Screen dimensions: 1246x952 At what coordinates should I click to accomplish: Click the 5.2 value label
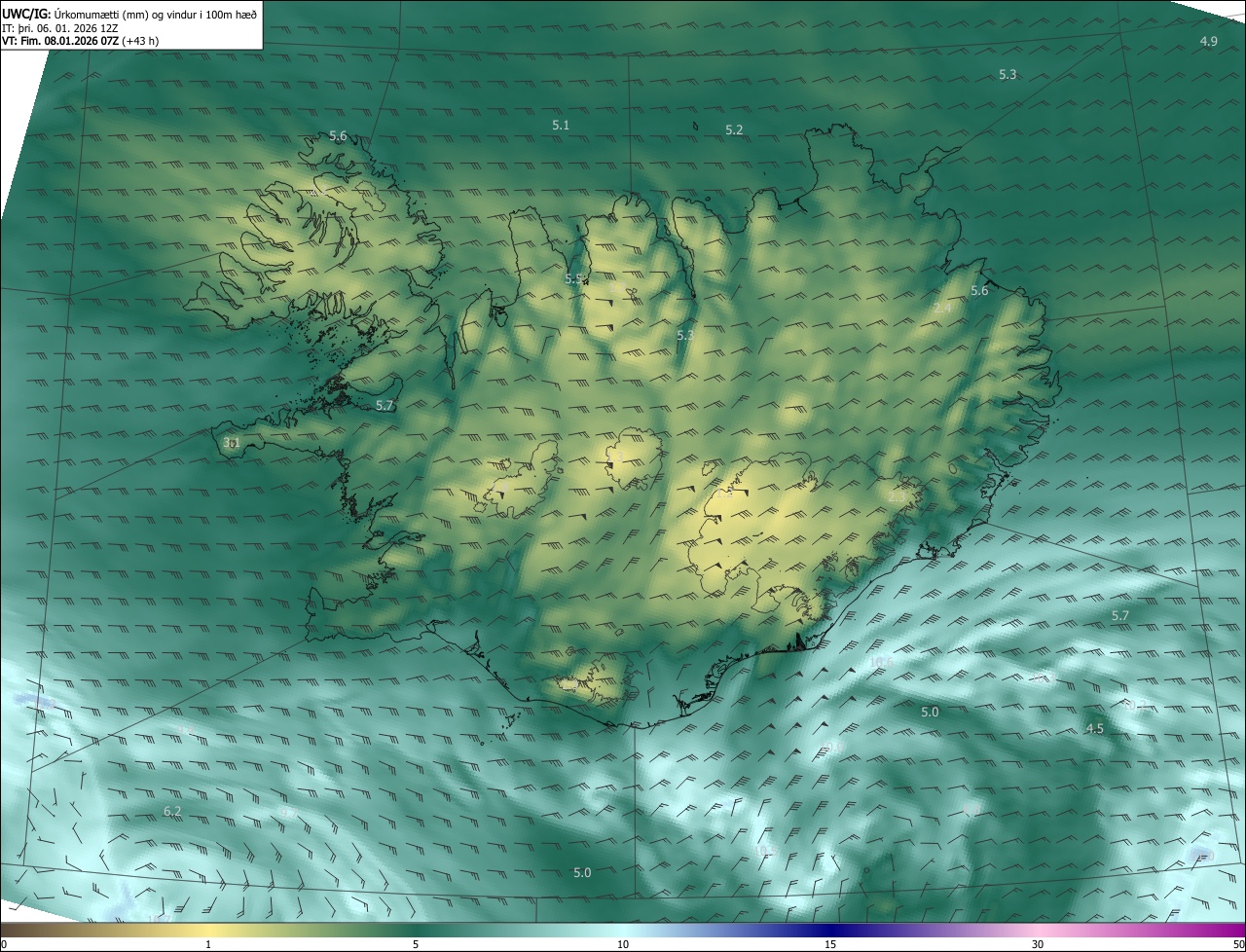coord(734,129)
